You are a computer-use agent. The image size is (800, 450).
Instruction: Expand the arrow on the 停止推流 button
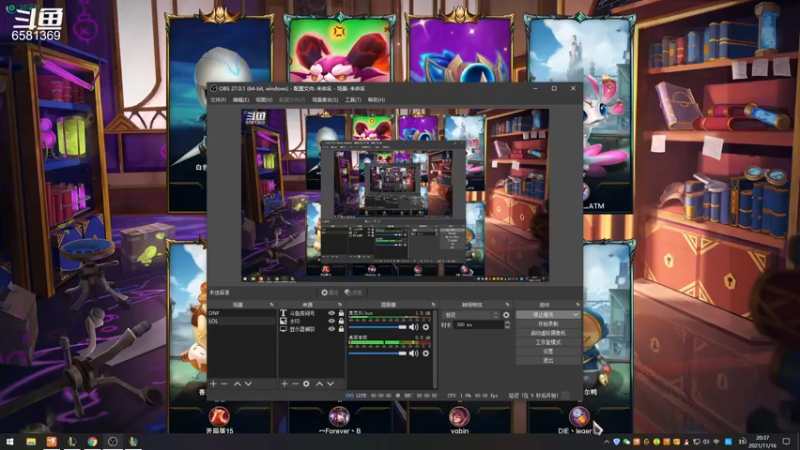(x=576, y=315)
